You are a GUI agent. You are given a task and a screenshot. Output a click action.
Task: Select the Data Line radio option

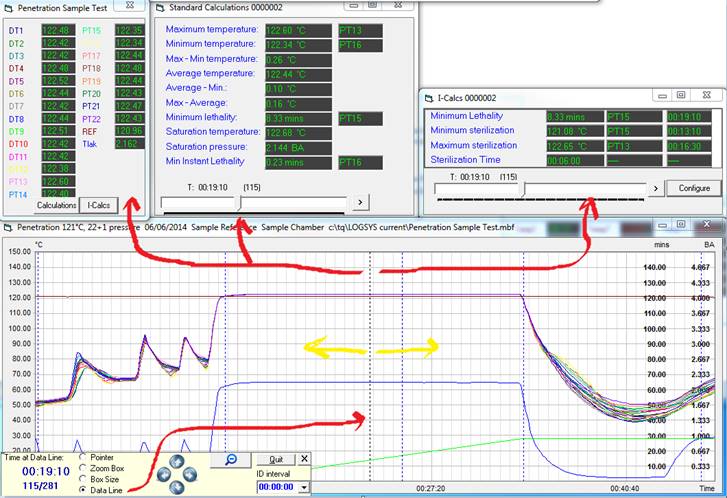(x=82, y=491)
